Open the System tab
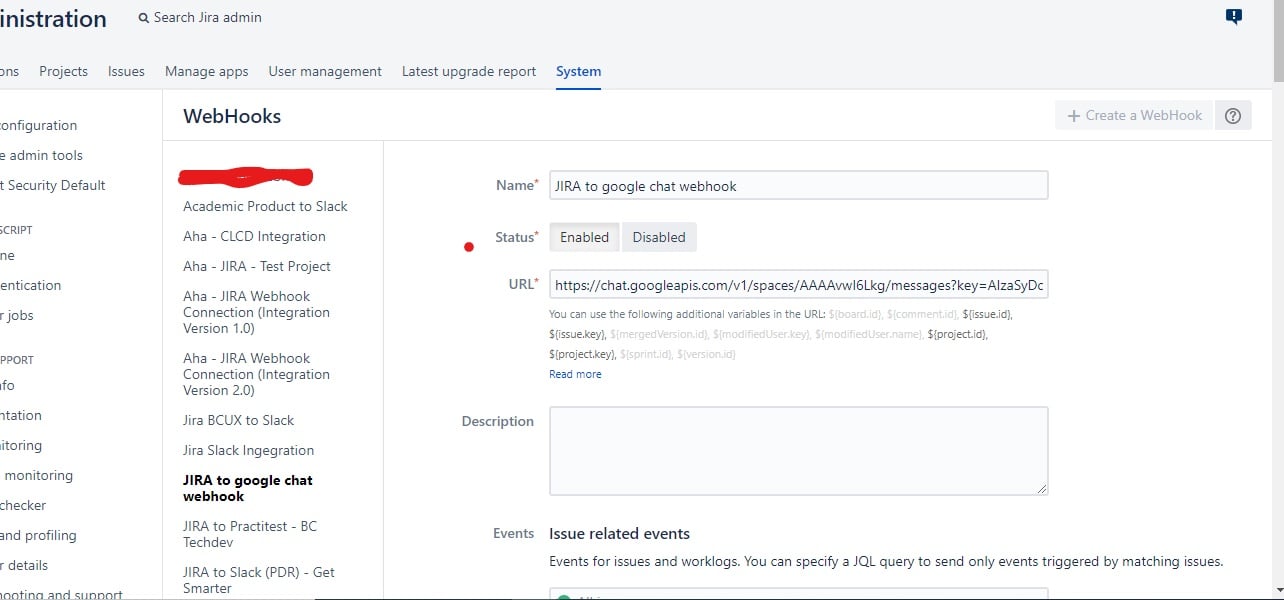 coord(578,71)
